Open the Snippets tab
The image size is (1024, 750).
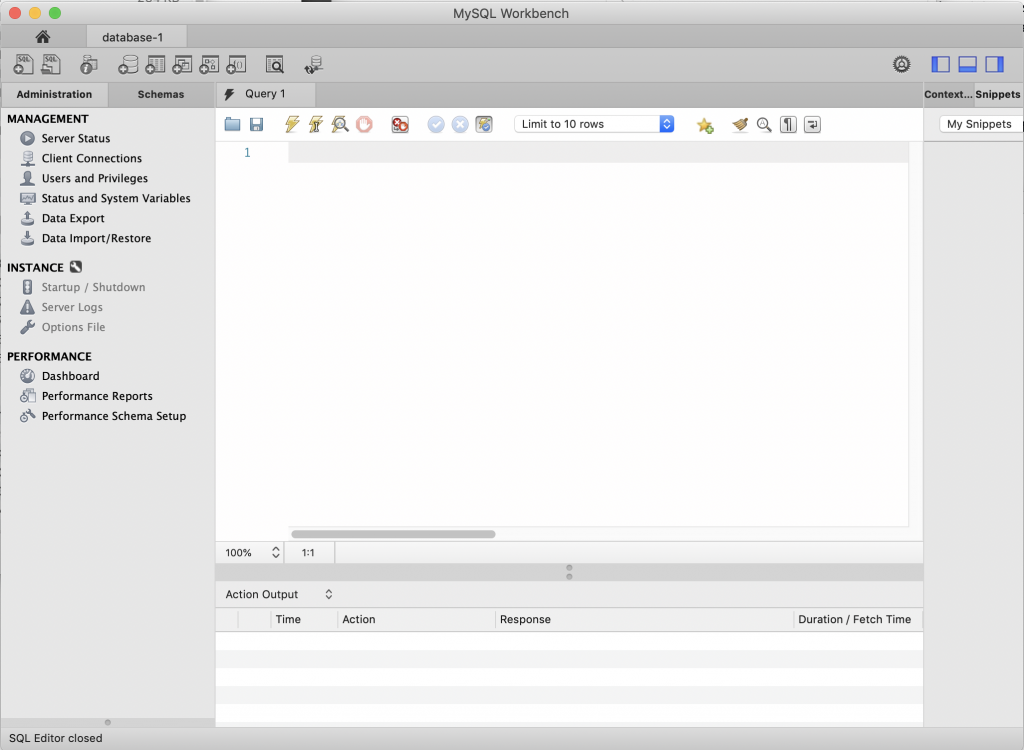pos(998,94)
